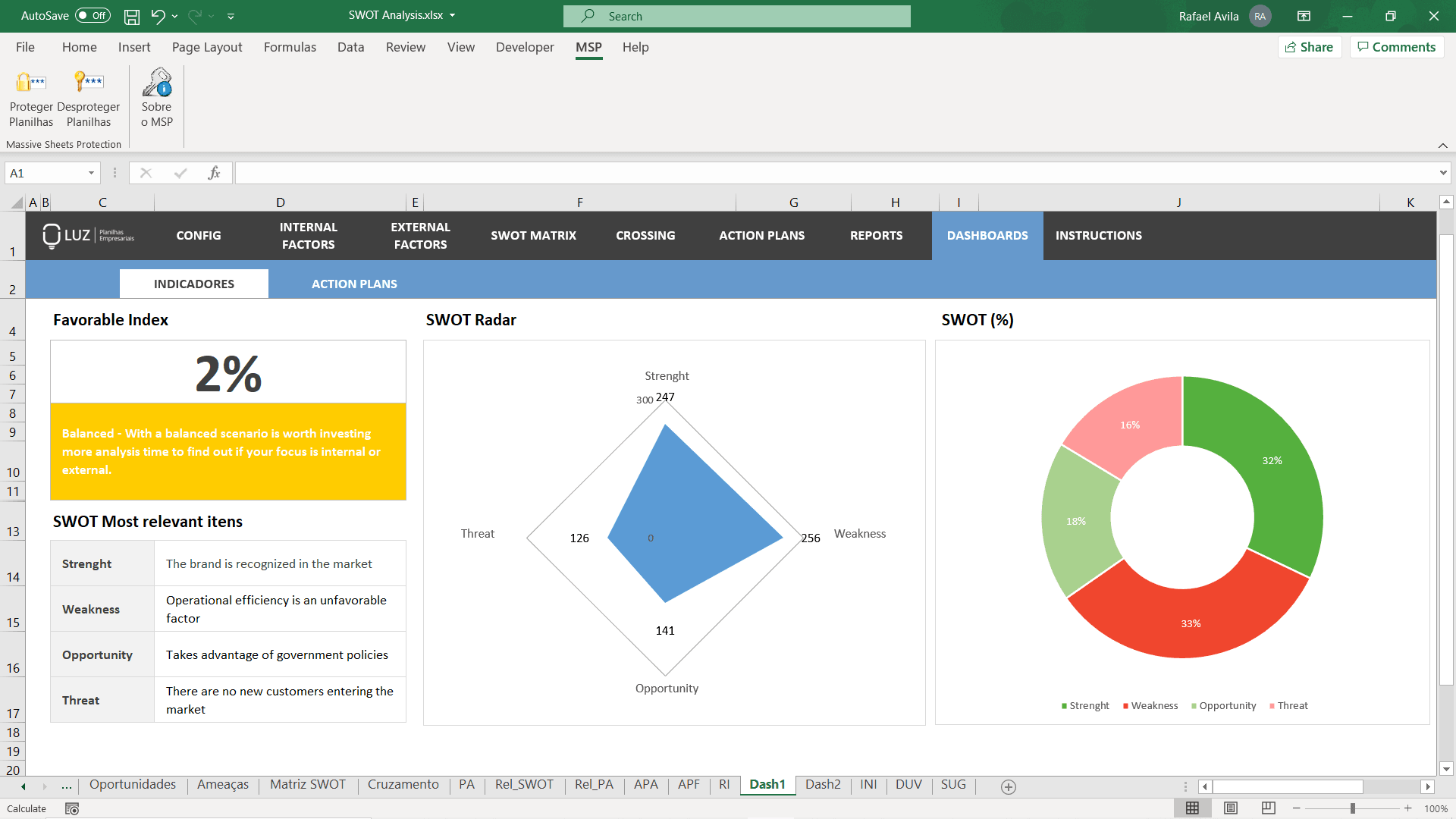1456x819 pixels.
Task: Switch to the Developer ribbon tab
Action: click(x=525, y=47)
